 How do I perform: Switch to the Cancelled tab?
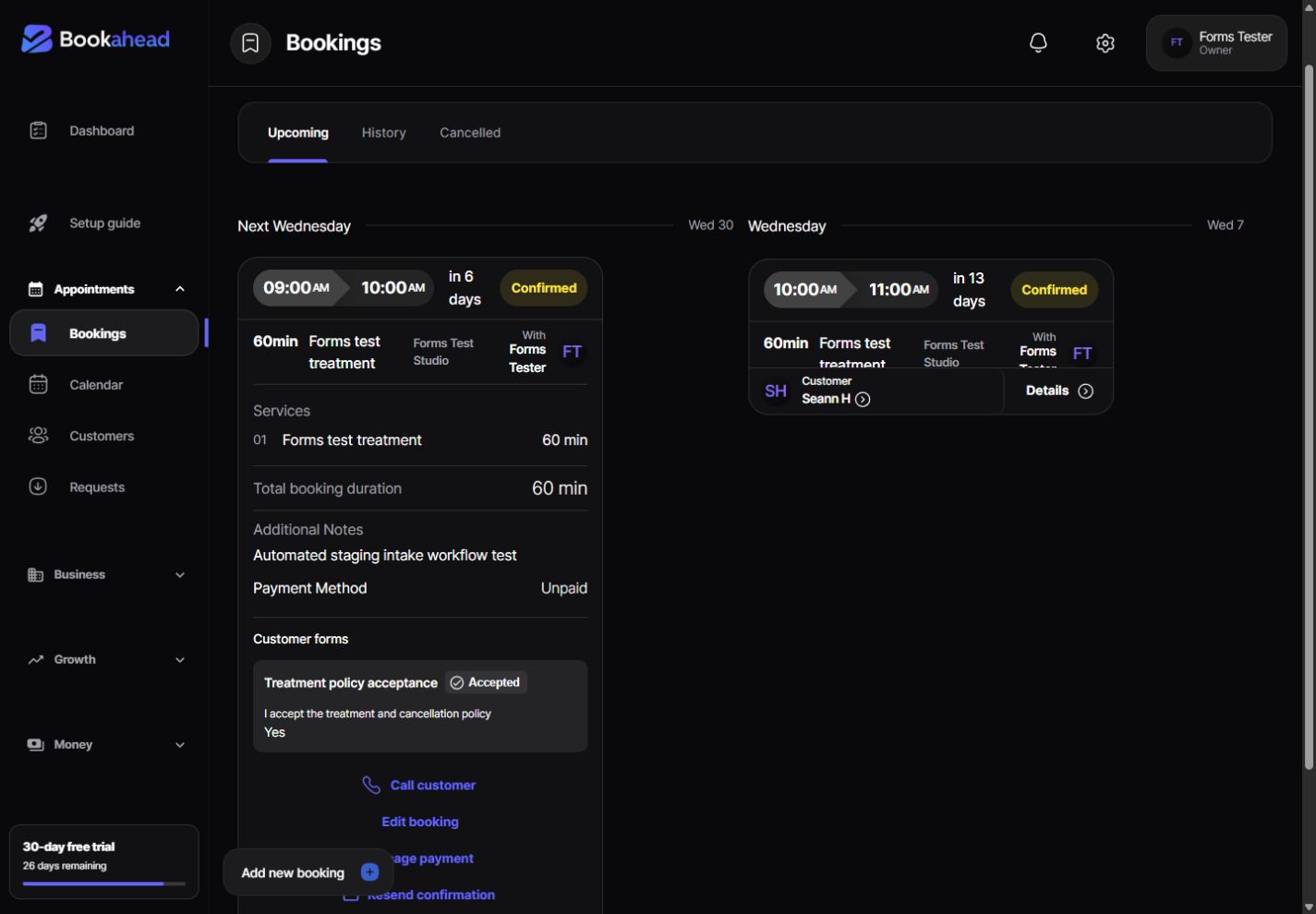pyautogui.click(x=470, y=133)
